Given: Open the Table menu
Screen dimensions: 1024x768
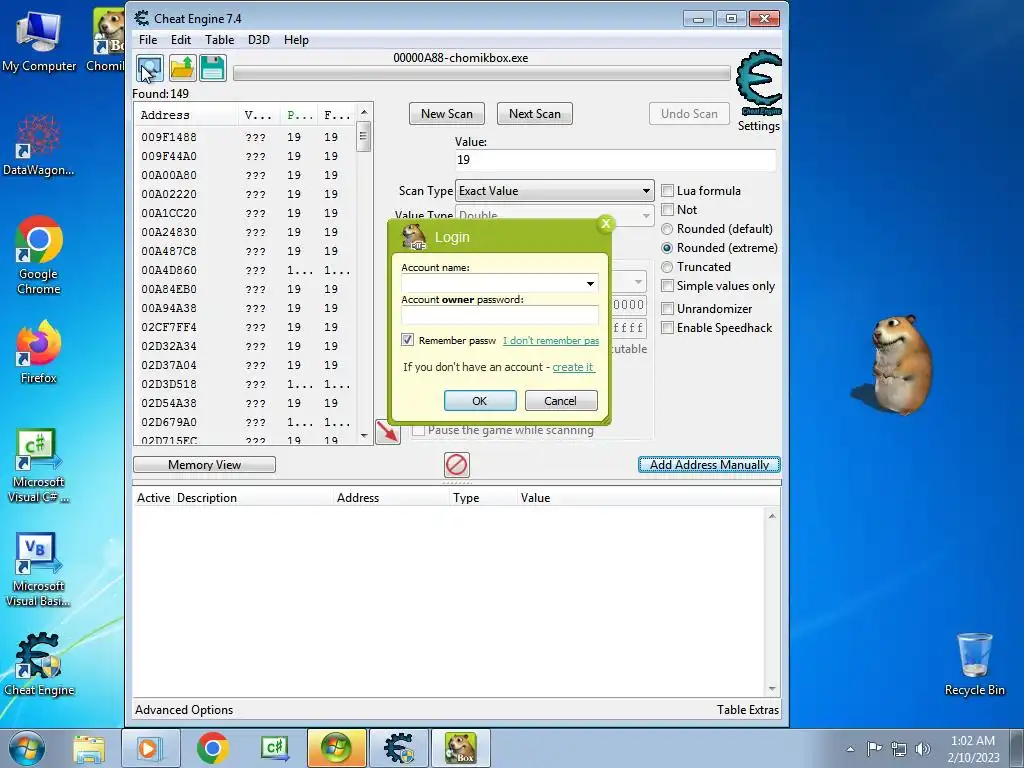Looking at the screenshot, I should point(219,40).
